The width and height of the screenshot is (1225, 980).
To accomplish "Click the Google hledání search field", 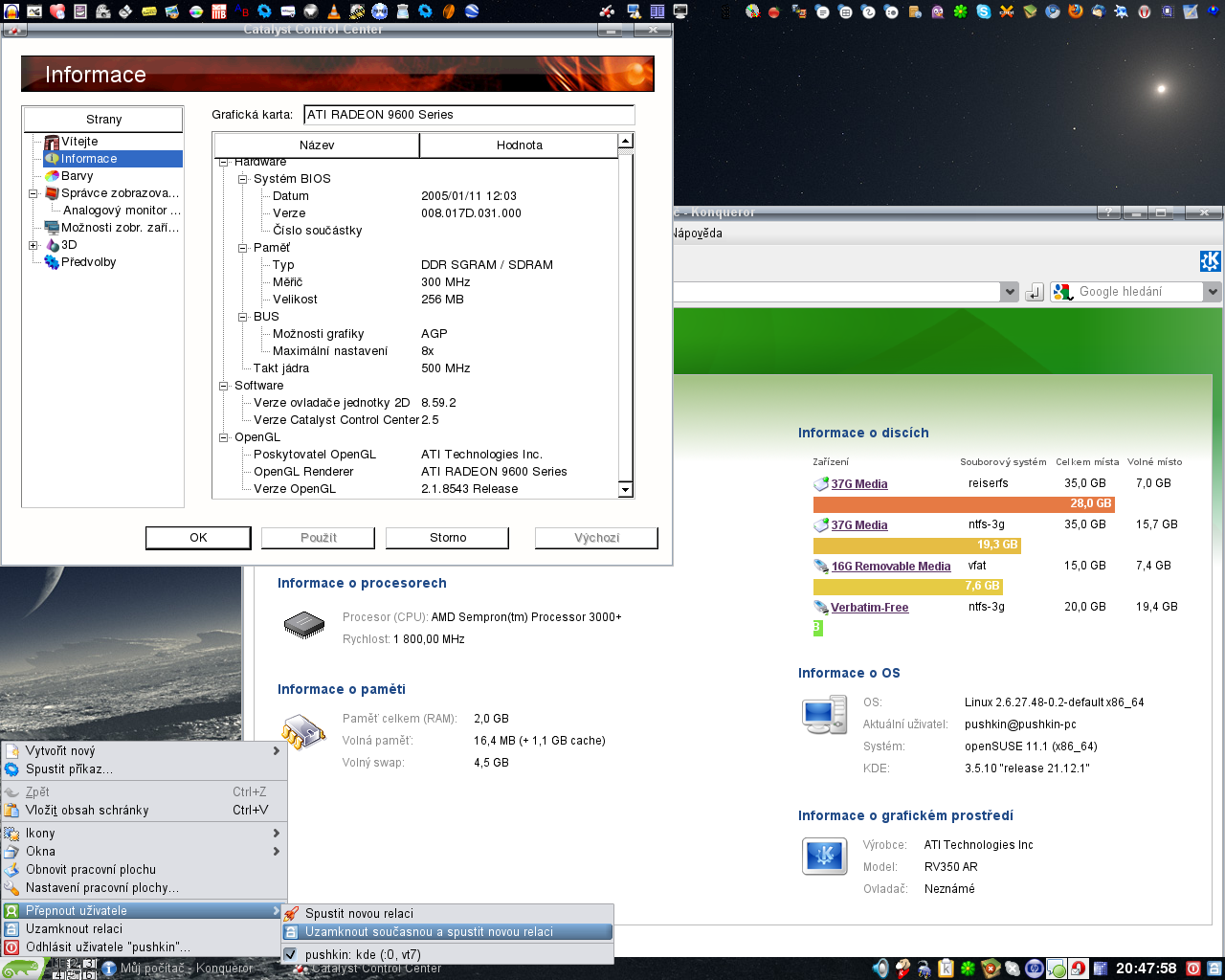I will coord(1139,292).
